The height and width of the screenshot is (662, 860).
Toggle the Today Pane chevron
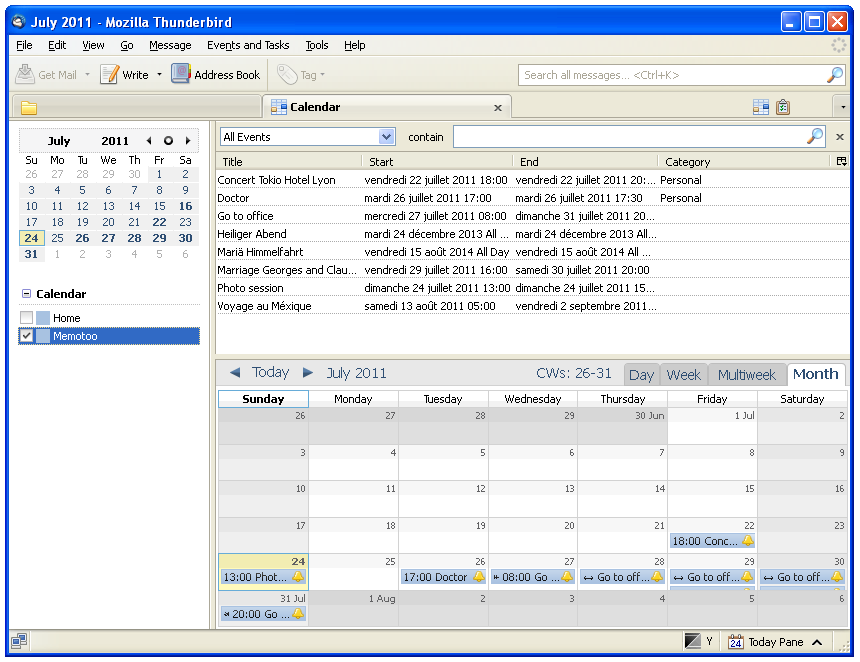tap(817, 642)
